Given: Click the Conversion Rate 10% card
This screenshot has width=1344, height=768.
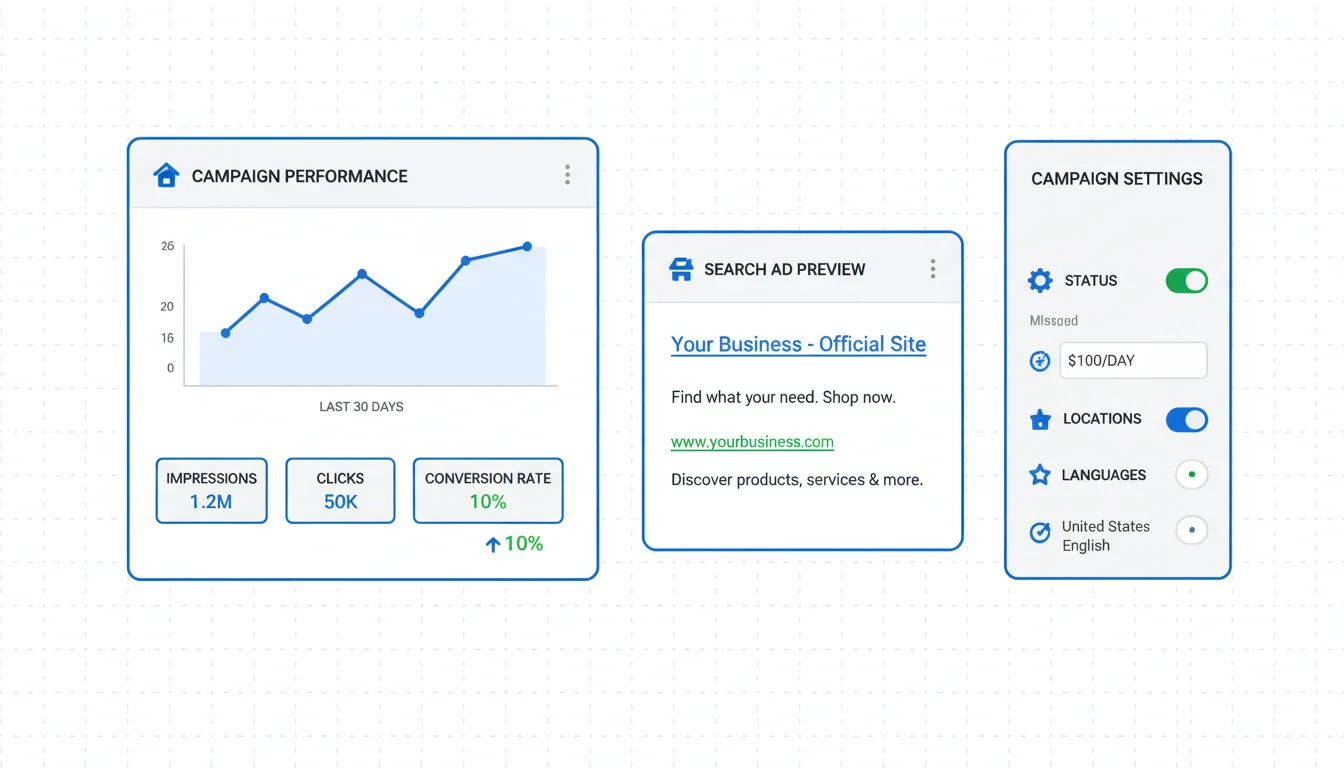Looking at the screenshot, I should click(x=488, y=490).
